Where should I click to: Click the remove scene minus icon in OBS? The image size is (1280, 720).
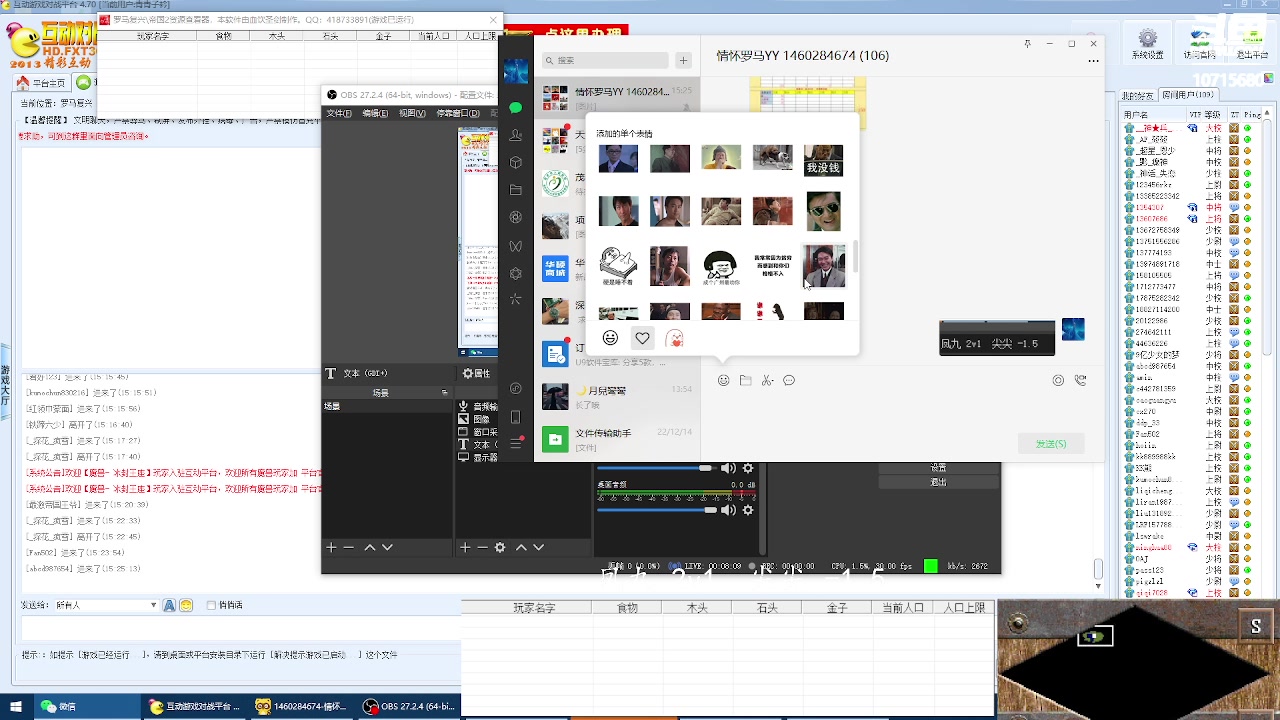pyautogui.click(x=349, y=547)
